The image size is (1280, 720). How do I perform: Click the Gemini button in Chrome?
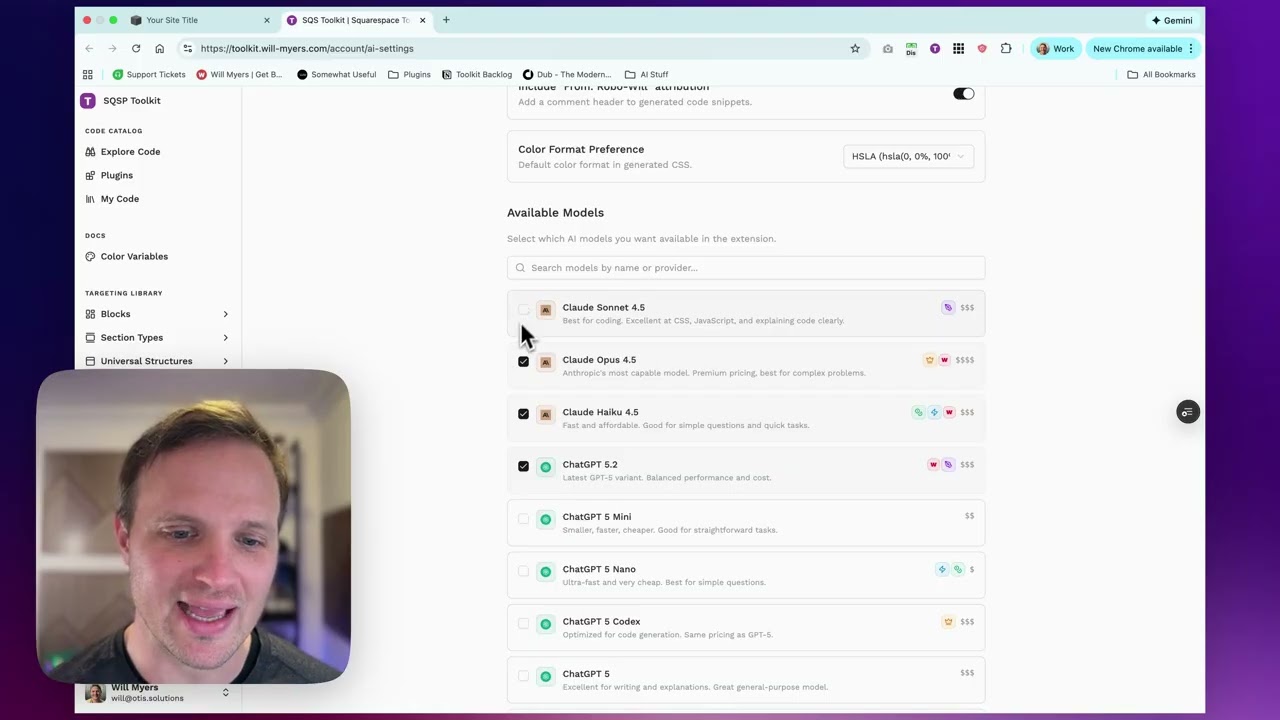pyautogui.click(x=1172, y=20)
